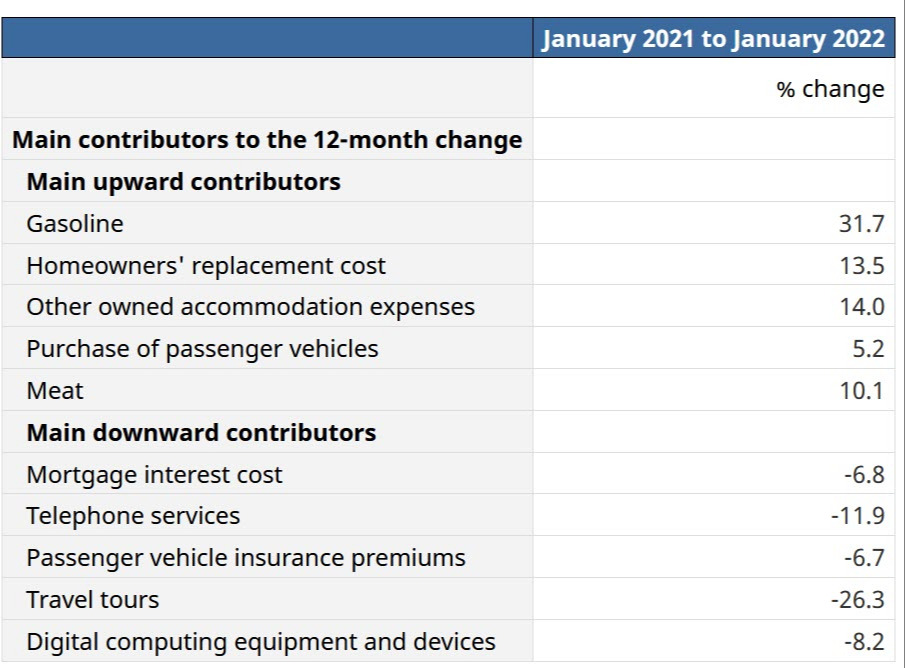The height and width of the screenshot is (668, 905).
Task: Select the 14.0 value cell
Action: 861,307
